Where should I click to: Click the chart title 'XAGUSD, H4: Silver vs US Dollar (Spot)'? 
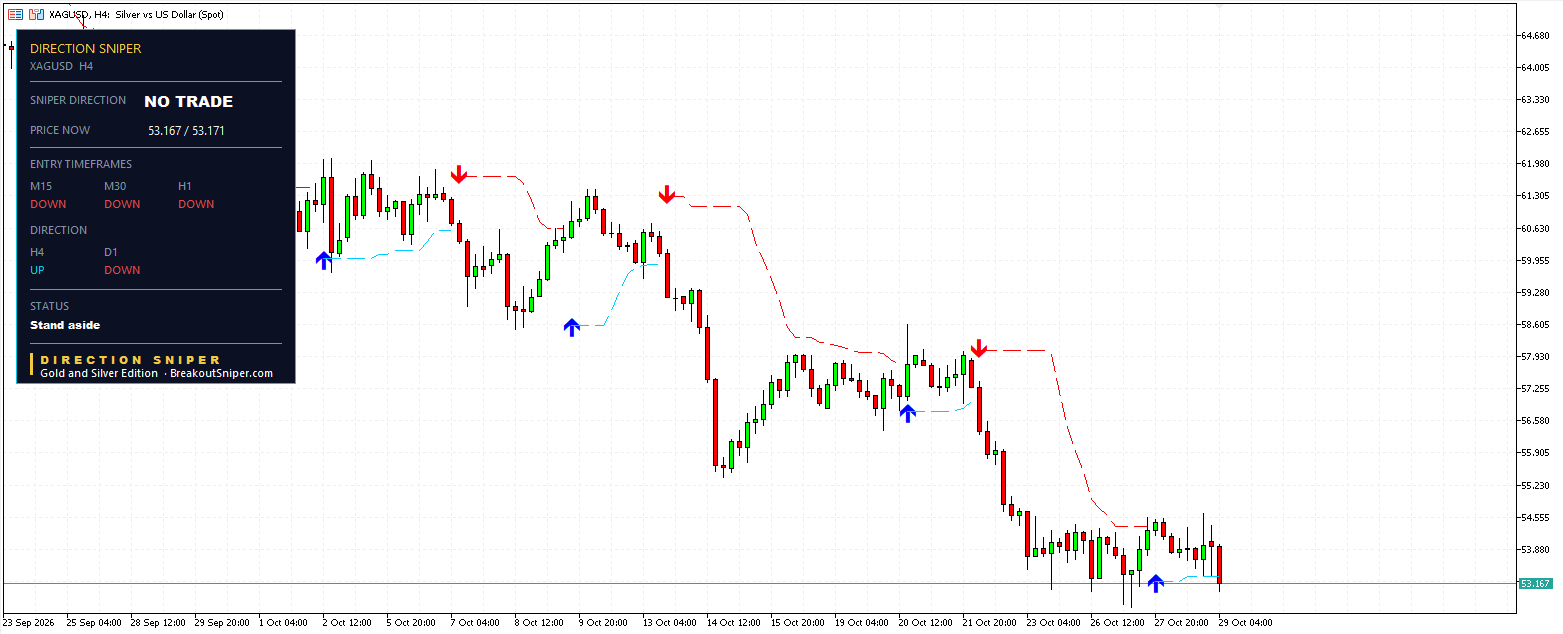click(x=136, y=15)
